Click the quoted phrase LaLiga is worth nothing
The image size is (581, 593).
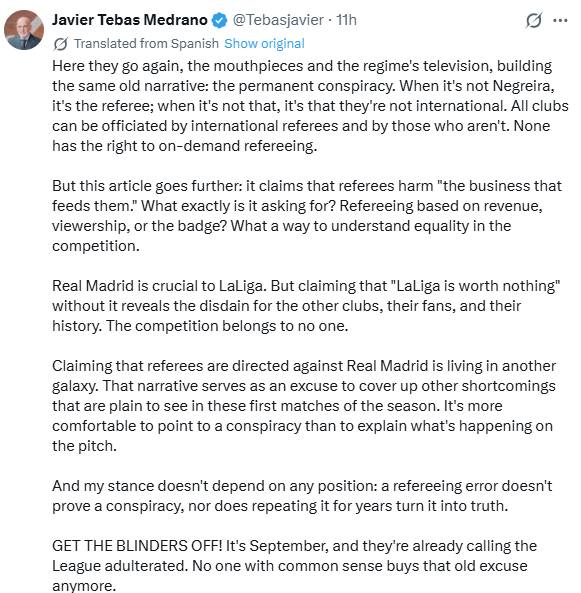tap(477, 286)
